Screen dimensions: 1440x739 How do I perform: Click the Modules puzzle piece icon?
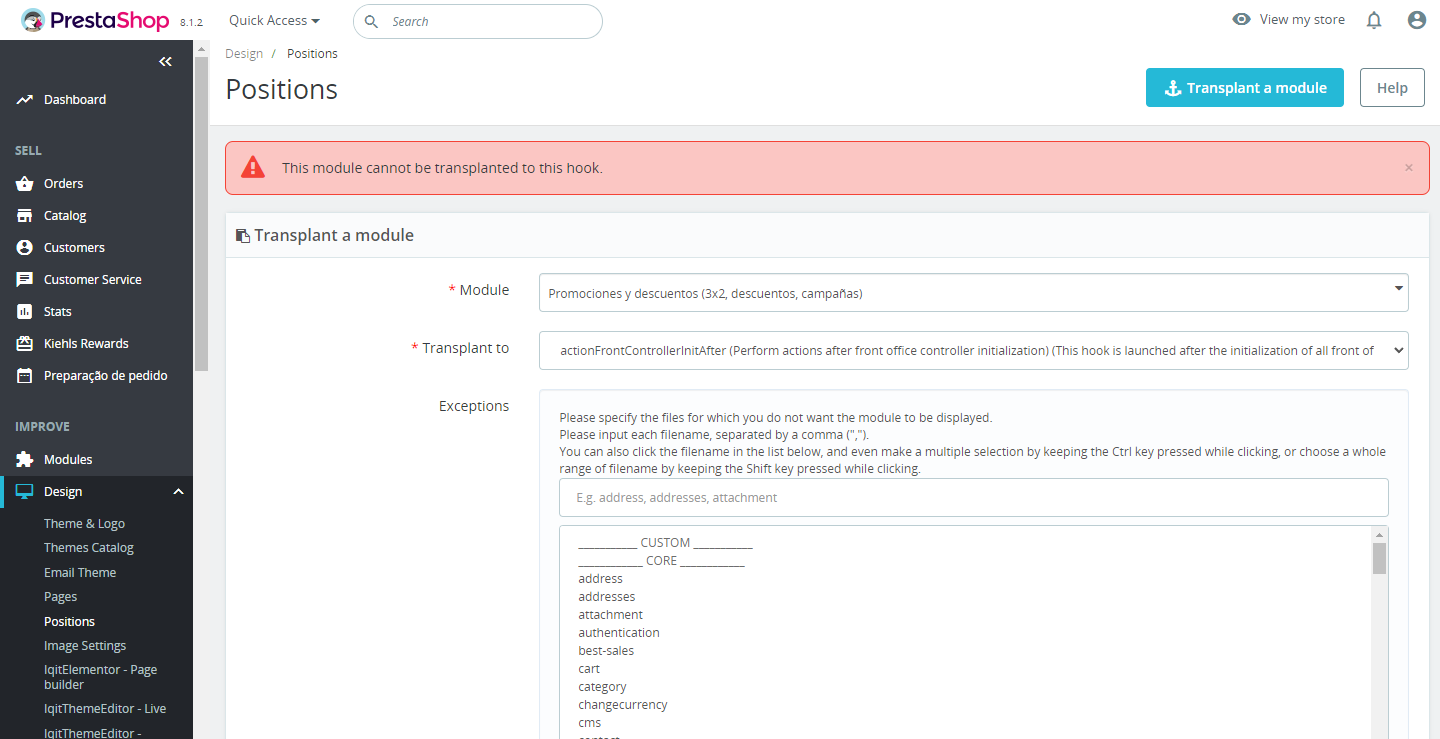coord(25,460)
